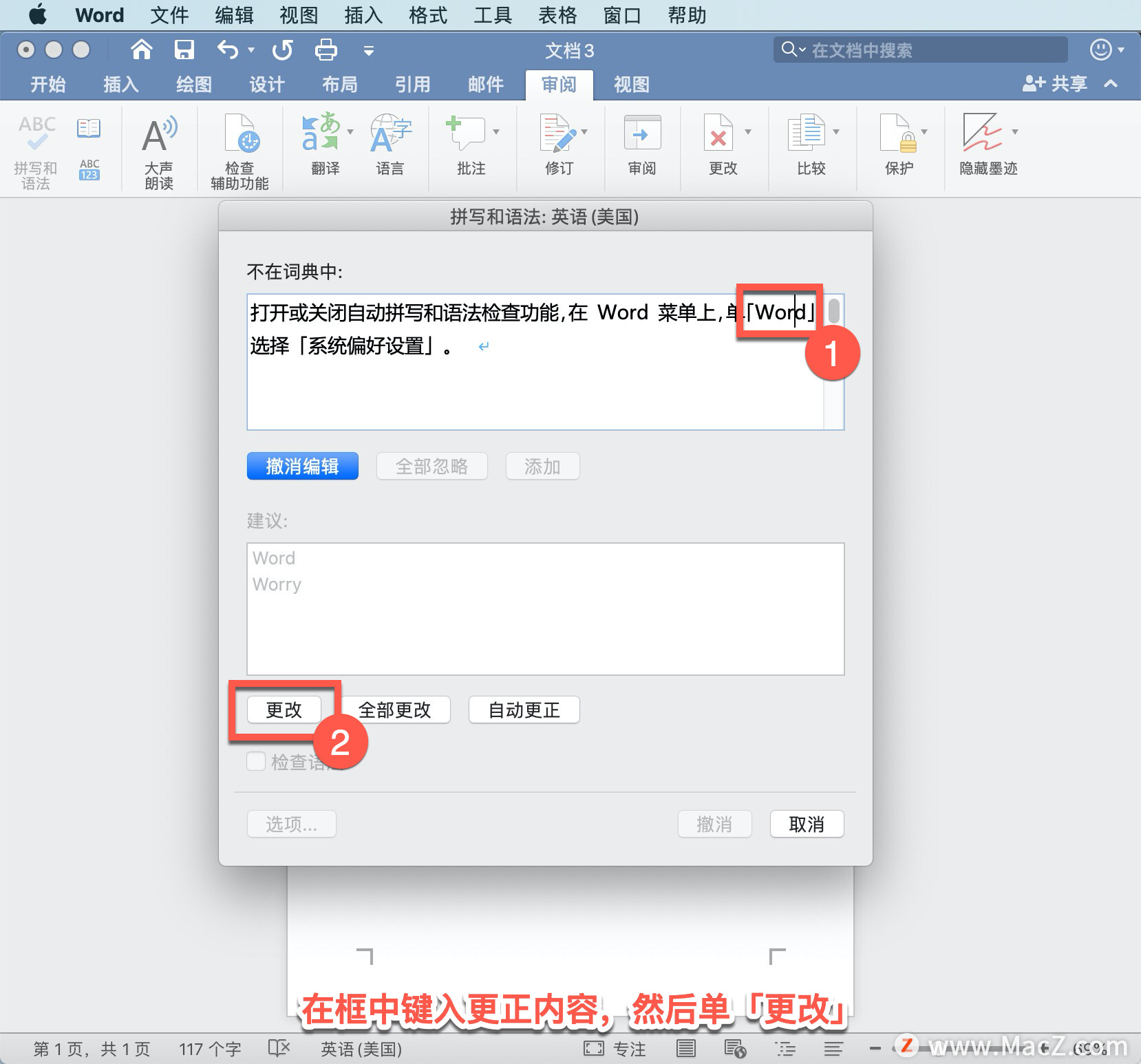The width and height of the screenshot is (1141, 1064).
Task: Save the document with floppy icon
Action: pyautogui.click(x=184, y=50)
